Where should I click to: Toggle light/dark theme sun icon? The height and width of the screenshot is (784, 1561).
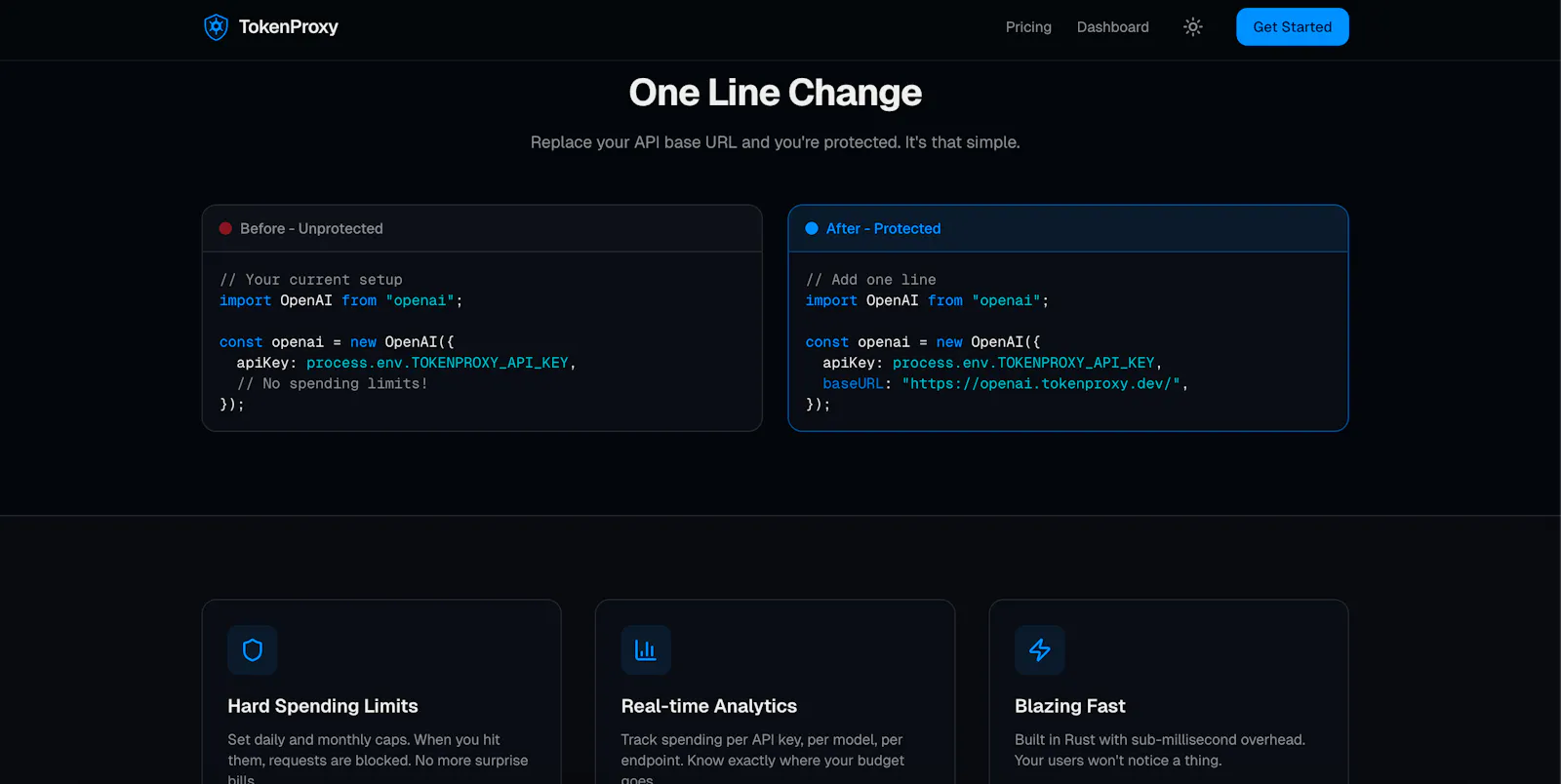click(x=1192, y=27)
